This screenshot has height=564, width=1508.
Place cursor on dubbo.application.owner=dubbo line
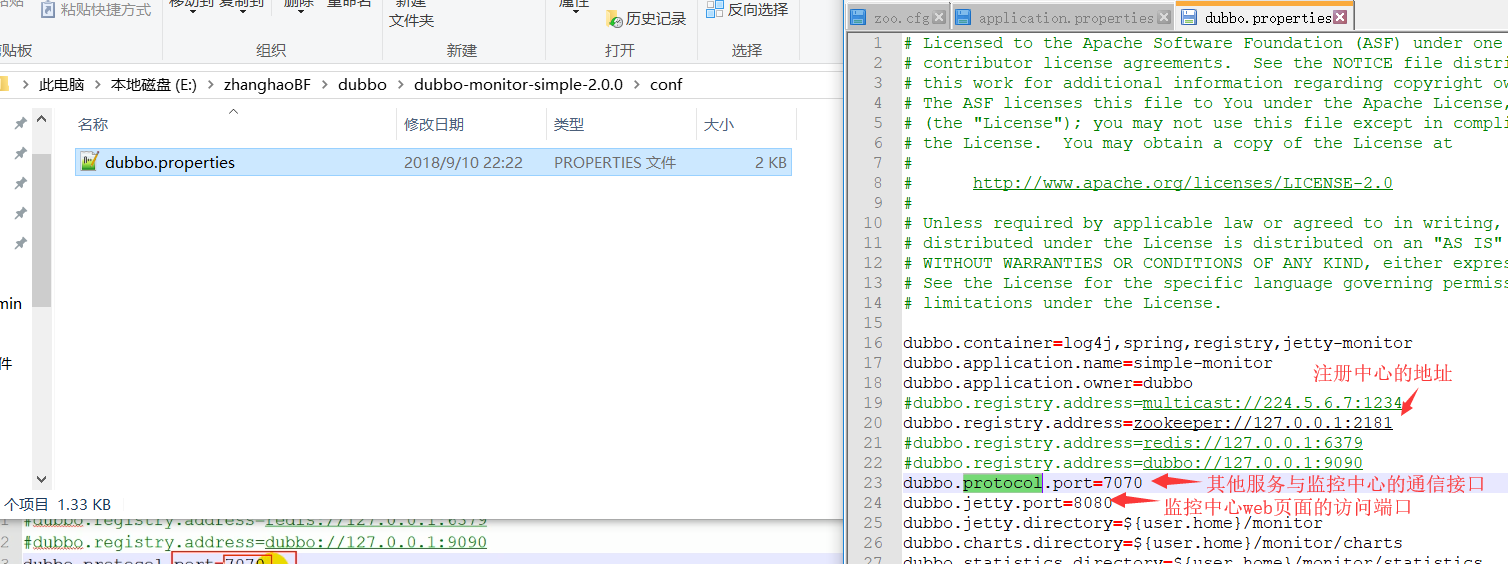[x=1048, y=383]
